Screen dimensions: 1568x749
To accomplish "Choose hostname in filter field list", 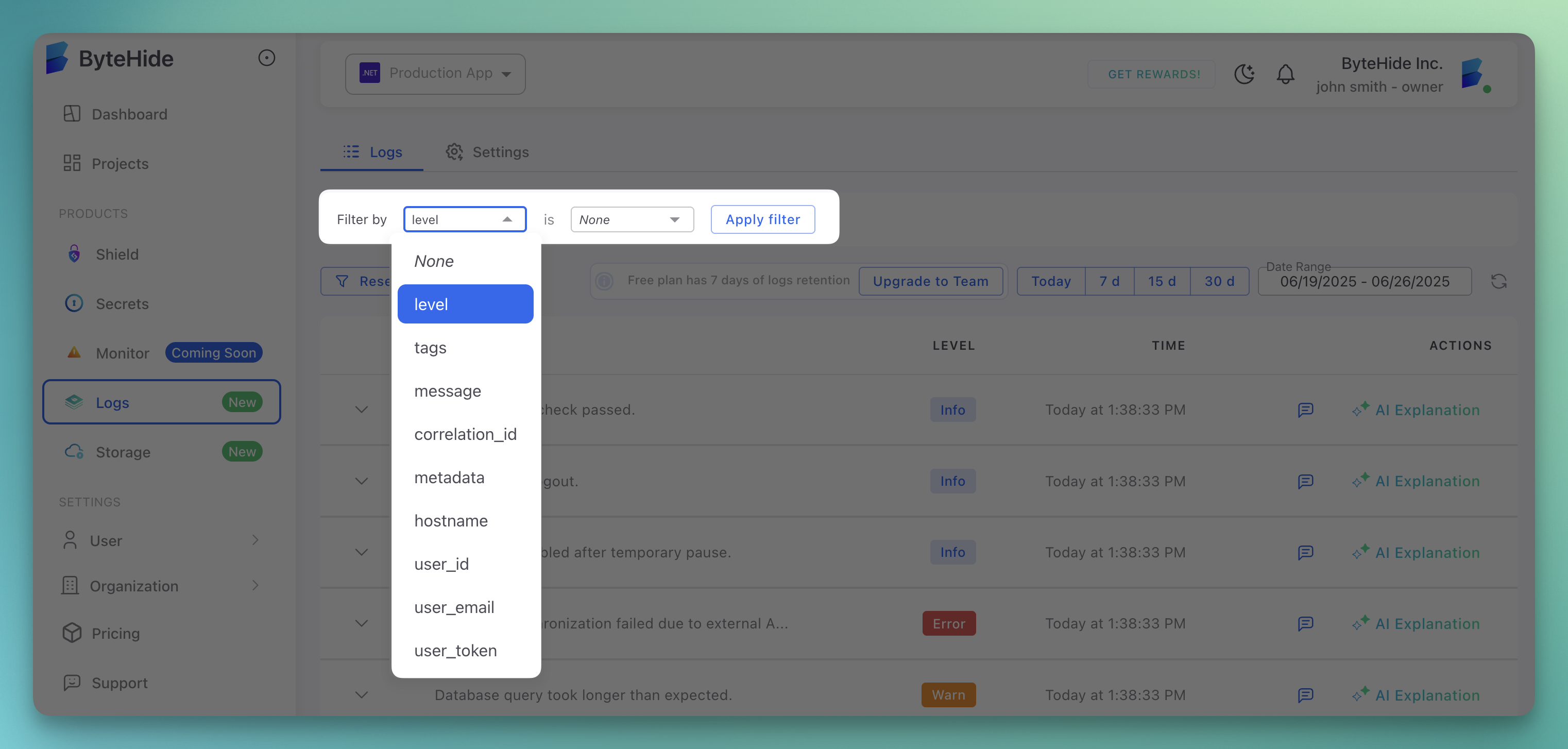I will tap(450, 521).
